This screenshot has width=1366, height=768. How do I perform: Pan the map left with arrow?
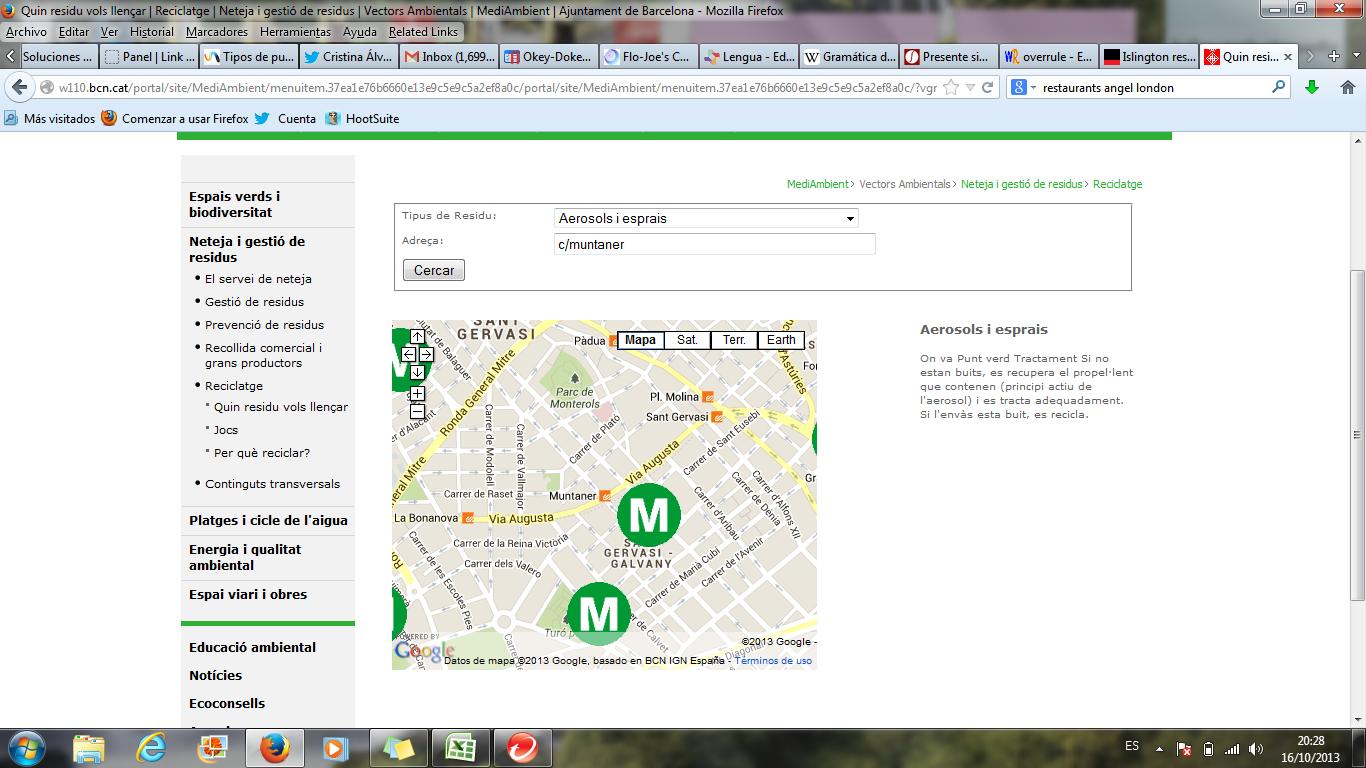[x=408, y=354]
